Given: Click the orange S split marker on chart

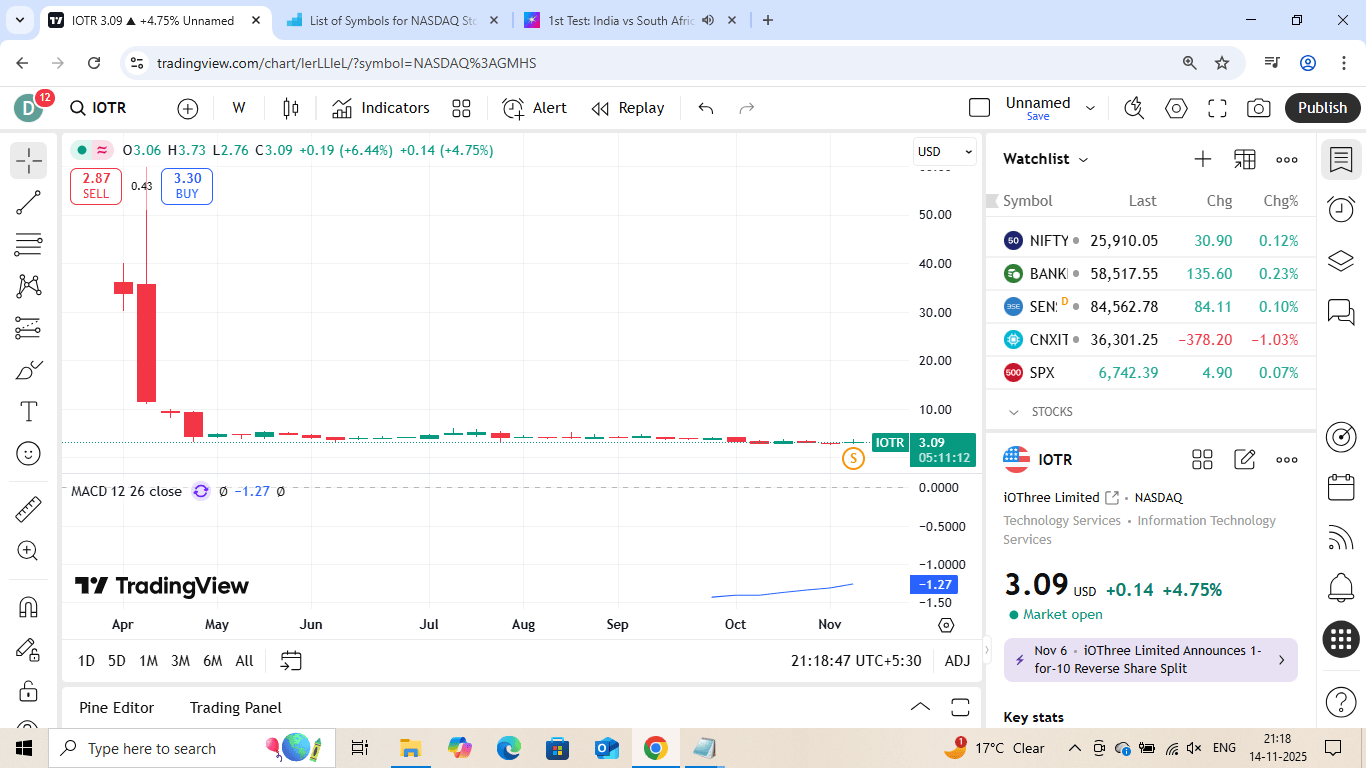Looking at the screenshot, I should click(x=853, y=459).
